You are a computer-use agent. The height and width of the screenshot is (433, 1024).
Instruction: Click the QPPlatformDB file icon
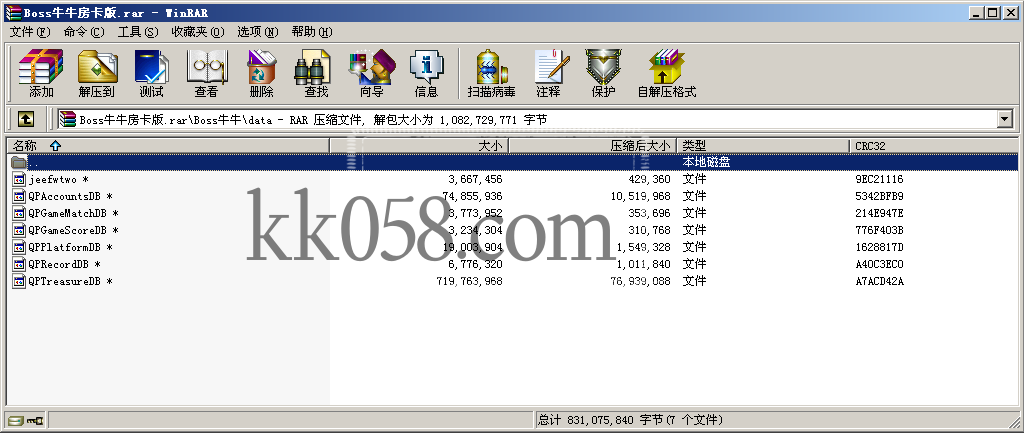point(19,247)
